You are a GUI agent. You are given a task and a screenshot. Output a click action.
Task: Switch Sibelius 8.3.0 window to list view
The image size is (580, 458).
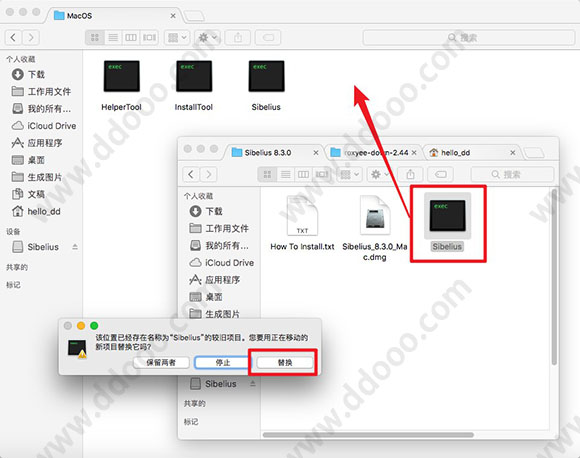click(x=285, y=174)
